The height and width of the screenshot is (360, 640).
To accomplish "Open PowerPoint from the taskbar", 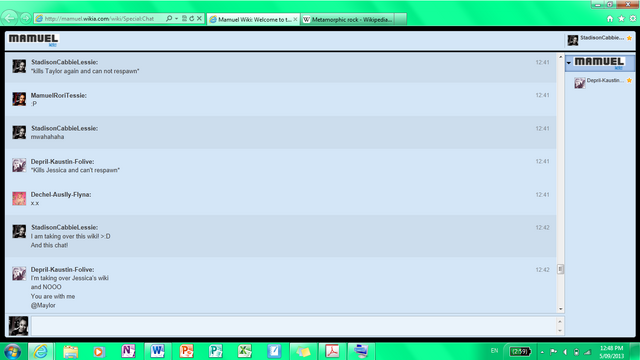I will click(x=187, y=351).
